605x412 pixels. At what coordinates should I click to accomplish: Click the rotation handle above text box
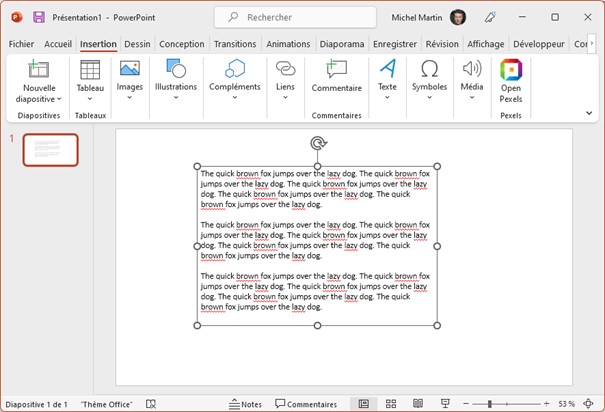click(317, 144)
